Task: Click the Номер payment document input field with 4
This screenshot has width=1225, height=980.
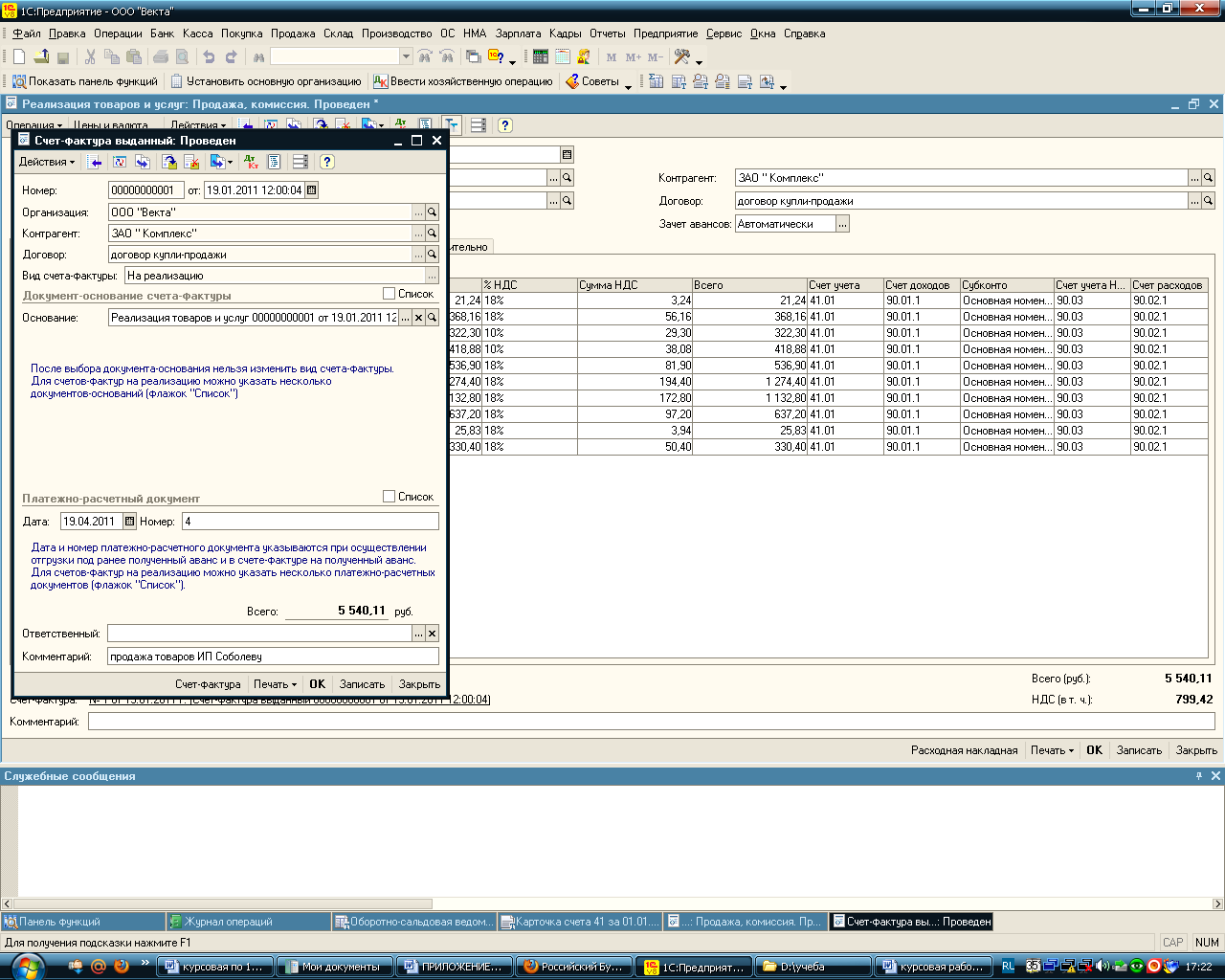Action: pos(310,522)
